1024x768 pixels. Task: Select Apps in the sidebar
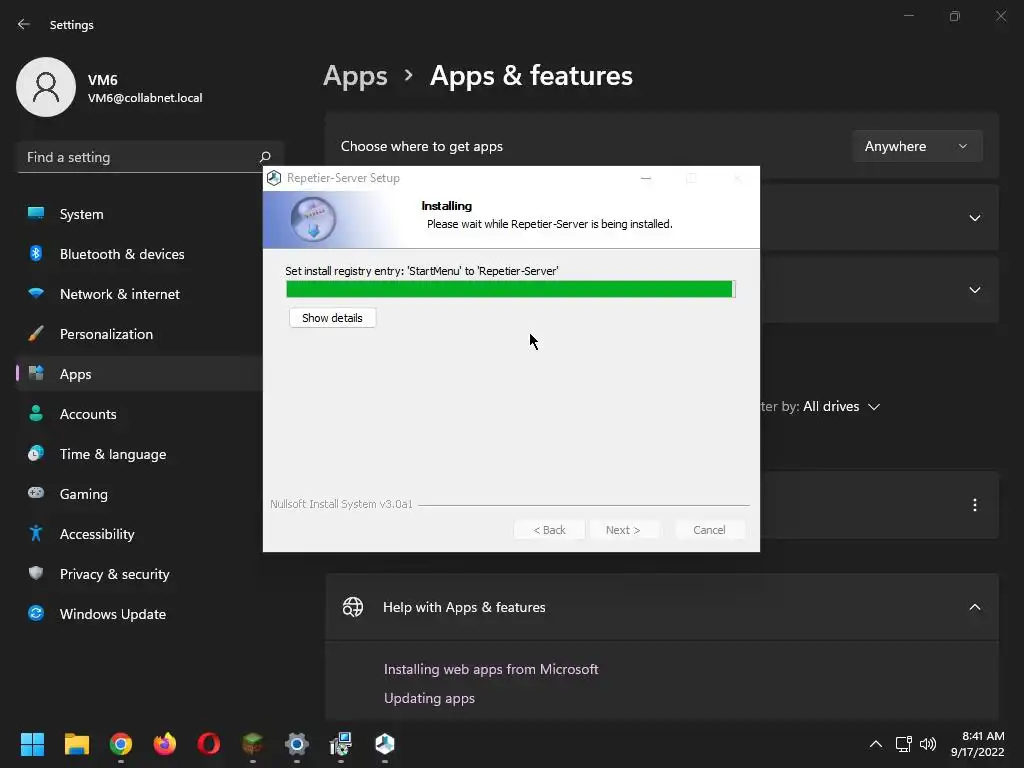(x=140, y=374)
